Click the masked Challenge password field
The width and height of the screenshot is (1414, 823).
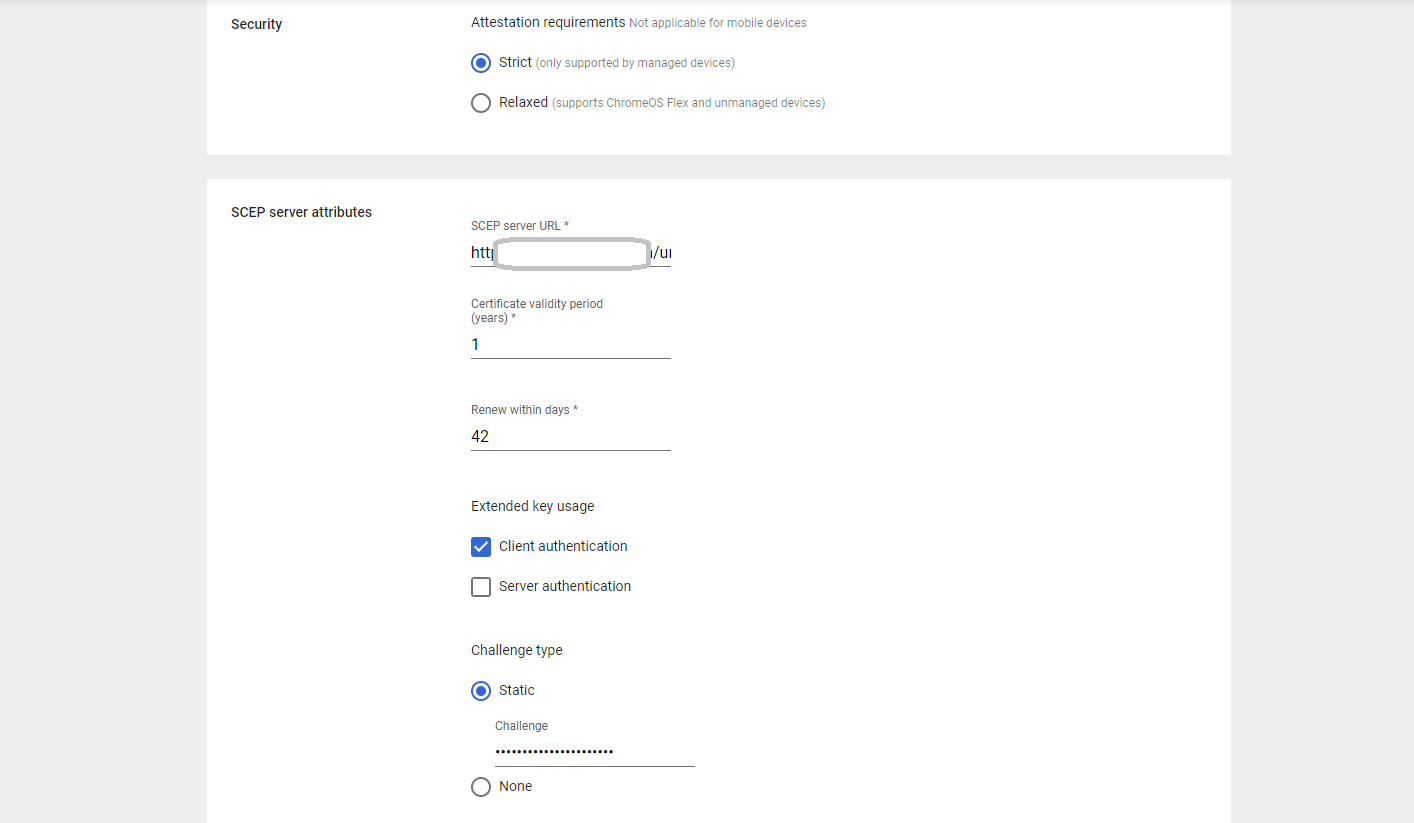[594, 752]
